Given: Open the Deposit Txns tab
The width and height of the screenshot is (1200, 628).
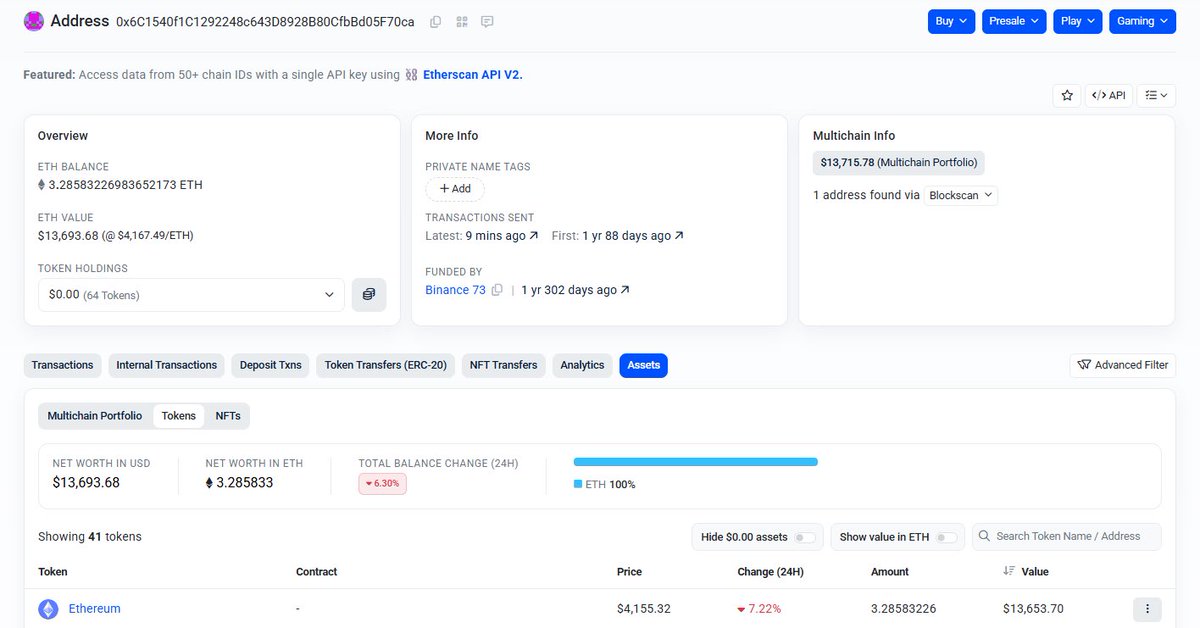Looking at the screenshot, I should coord(271,365).
